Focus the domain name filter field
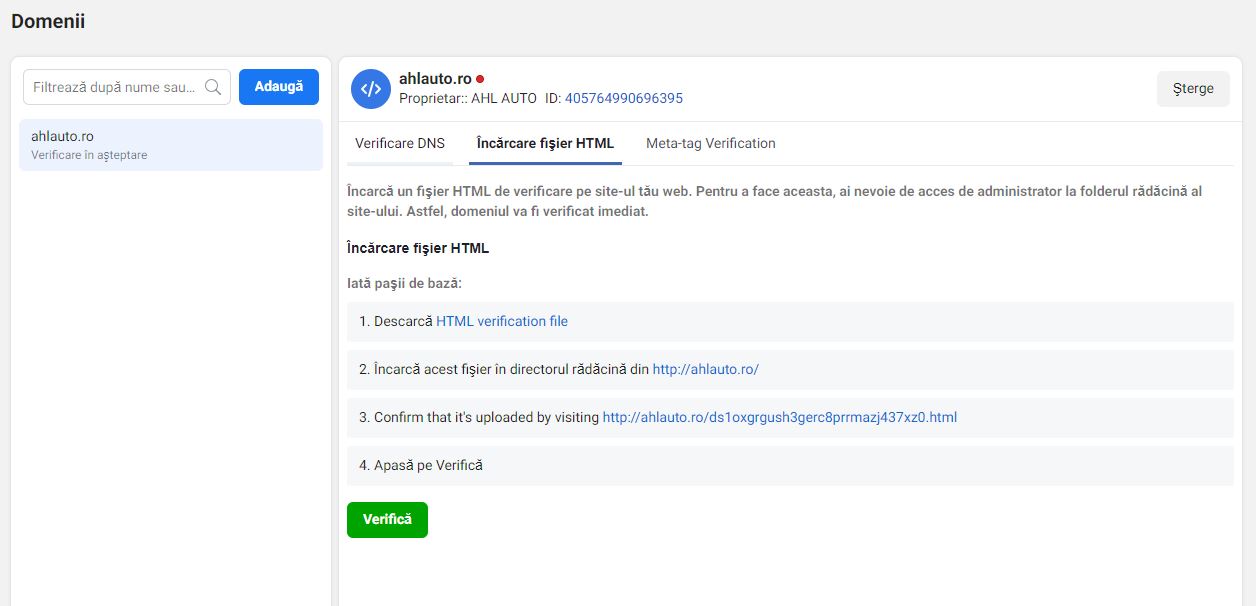 (x=127, y=87)
